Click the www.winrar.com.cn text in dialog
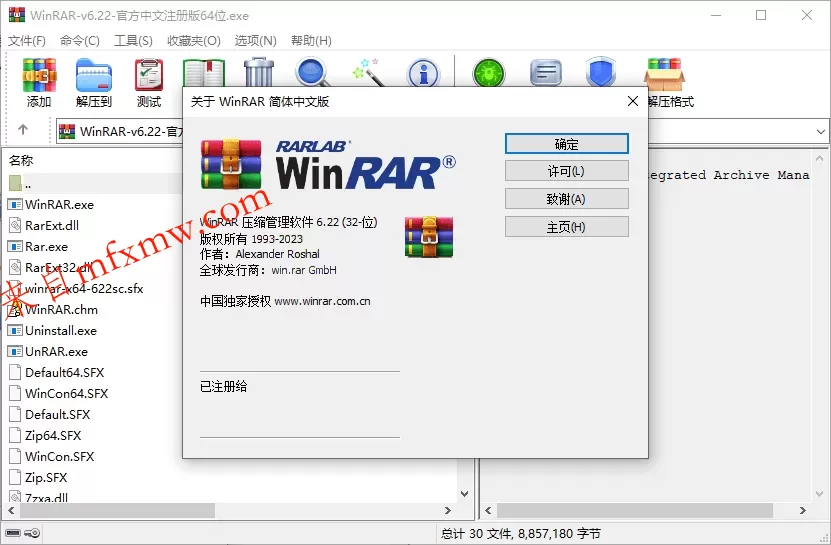 (322, 301)
